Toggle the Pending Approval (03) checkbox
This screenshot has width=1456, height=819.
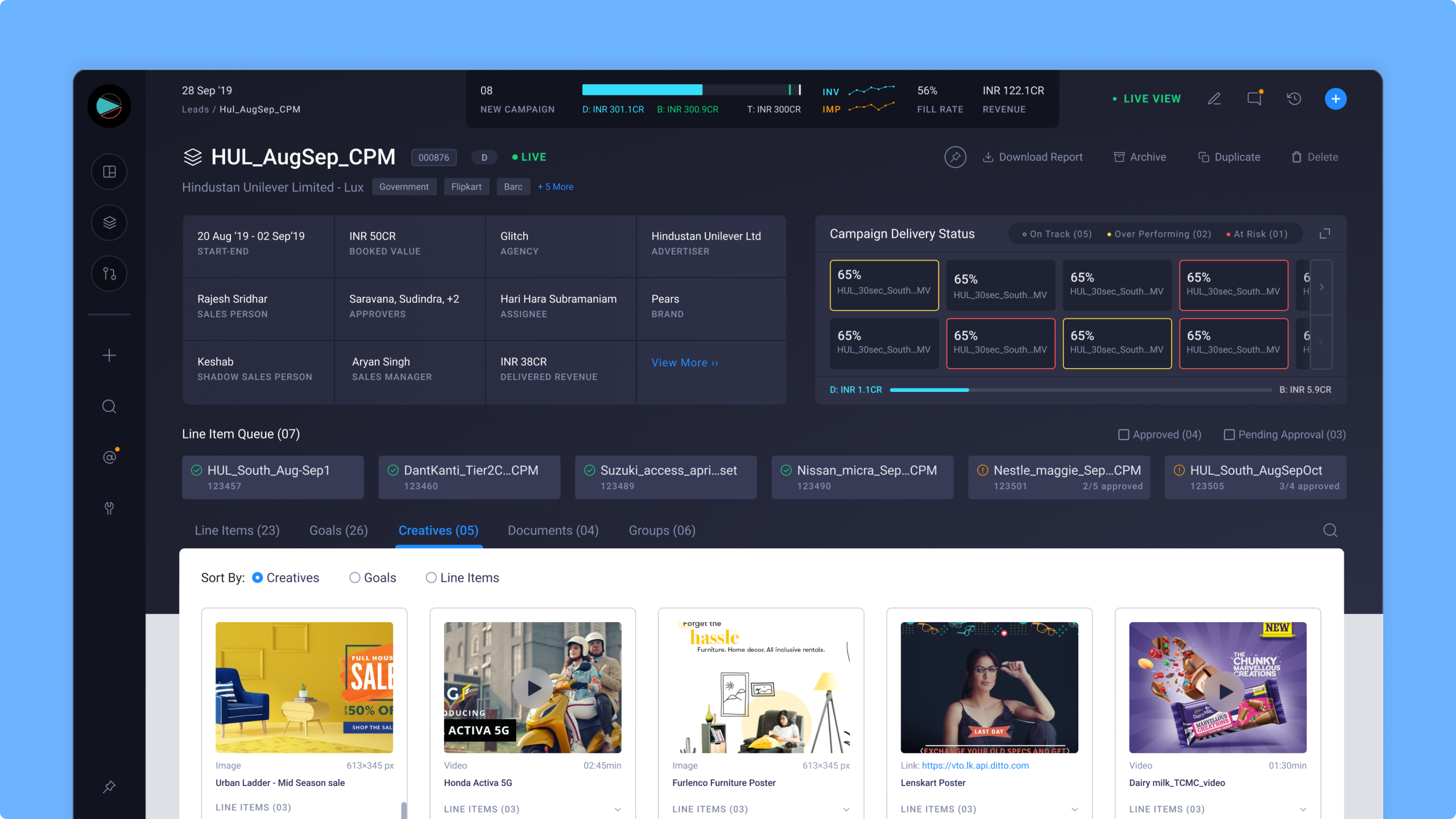pos(1230,435)
